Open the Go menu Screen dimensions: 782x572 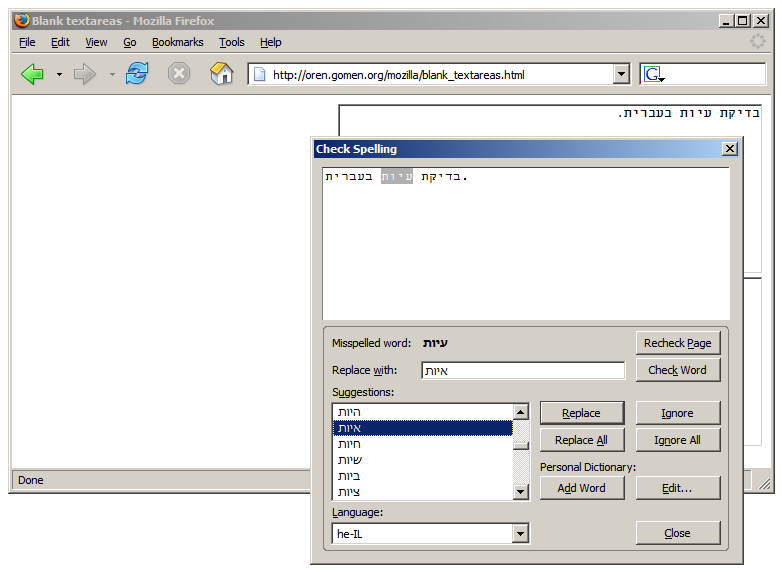130,42
